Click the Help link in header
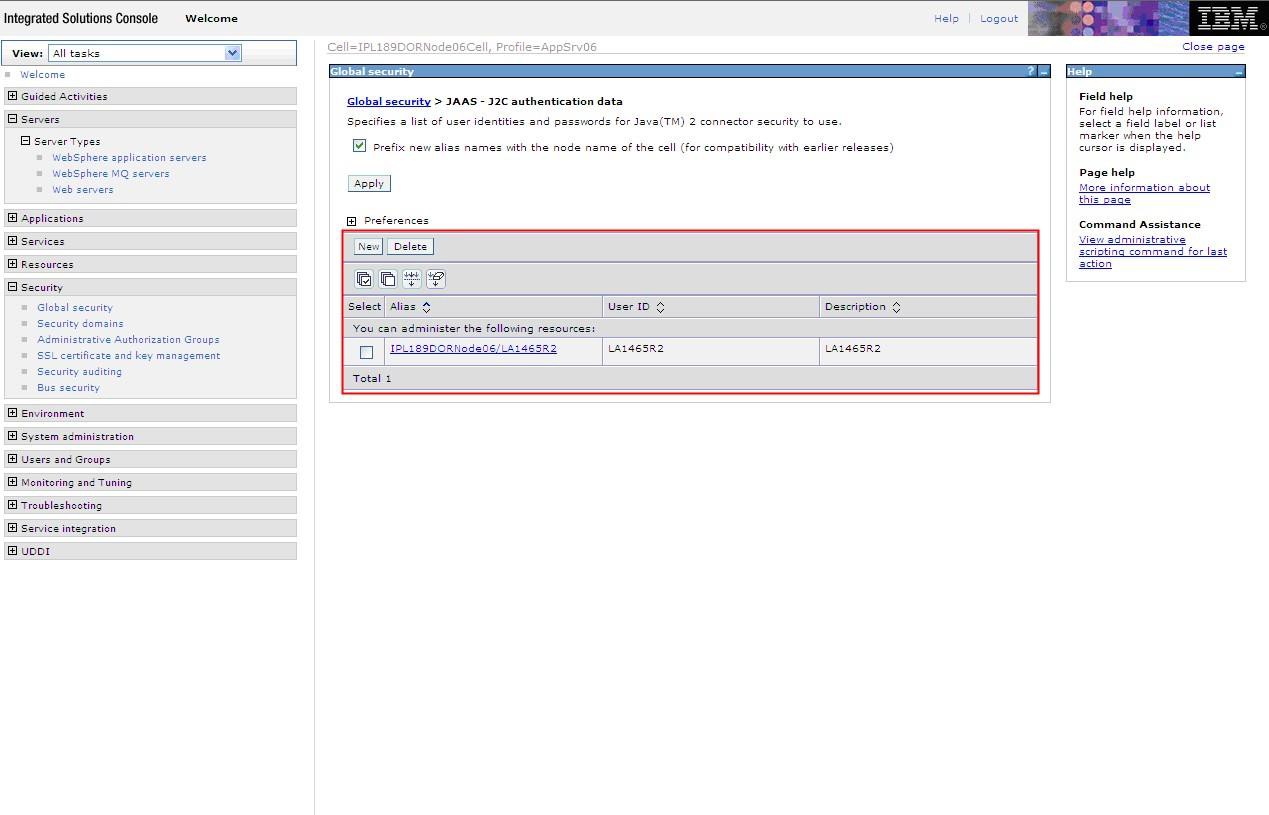1269x815 pixels. [946, 18]
